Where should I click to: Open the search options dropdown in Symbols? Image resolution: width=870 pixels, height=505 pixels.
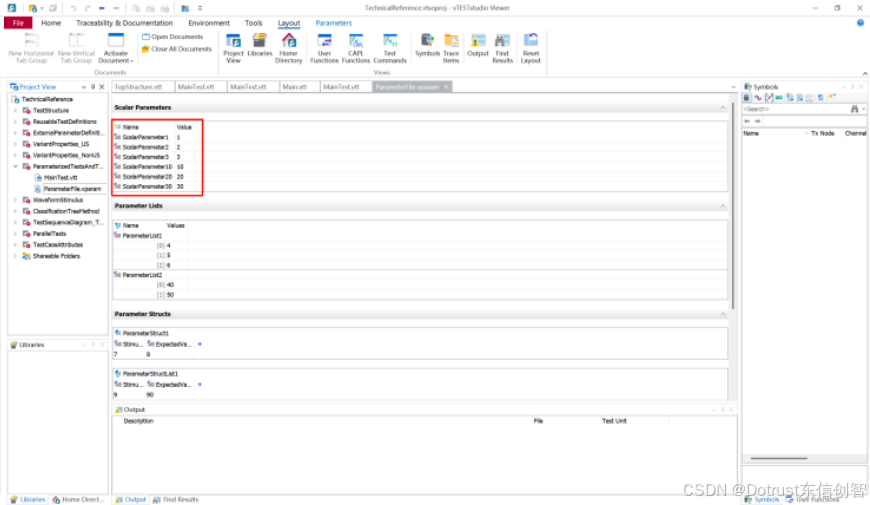tap(864, 109)
